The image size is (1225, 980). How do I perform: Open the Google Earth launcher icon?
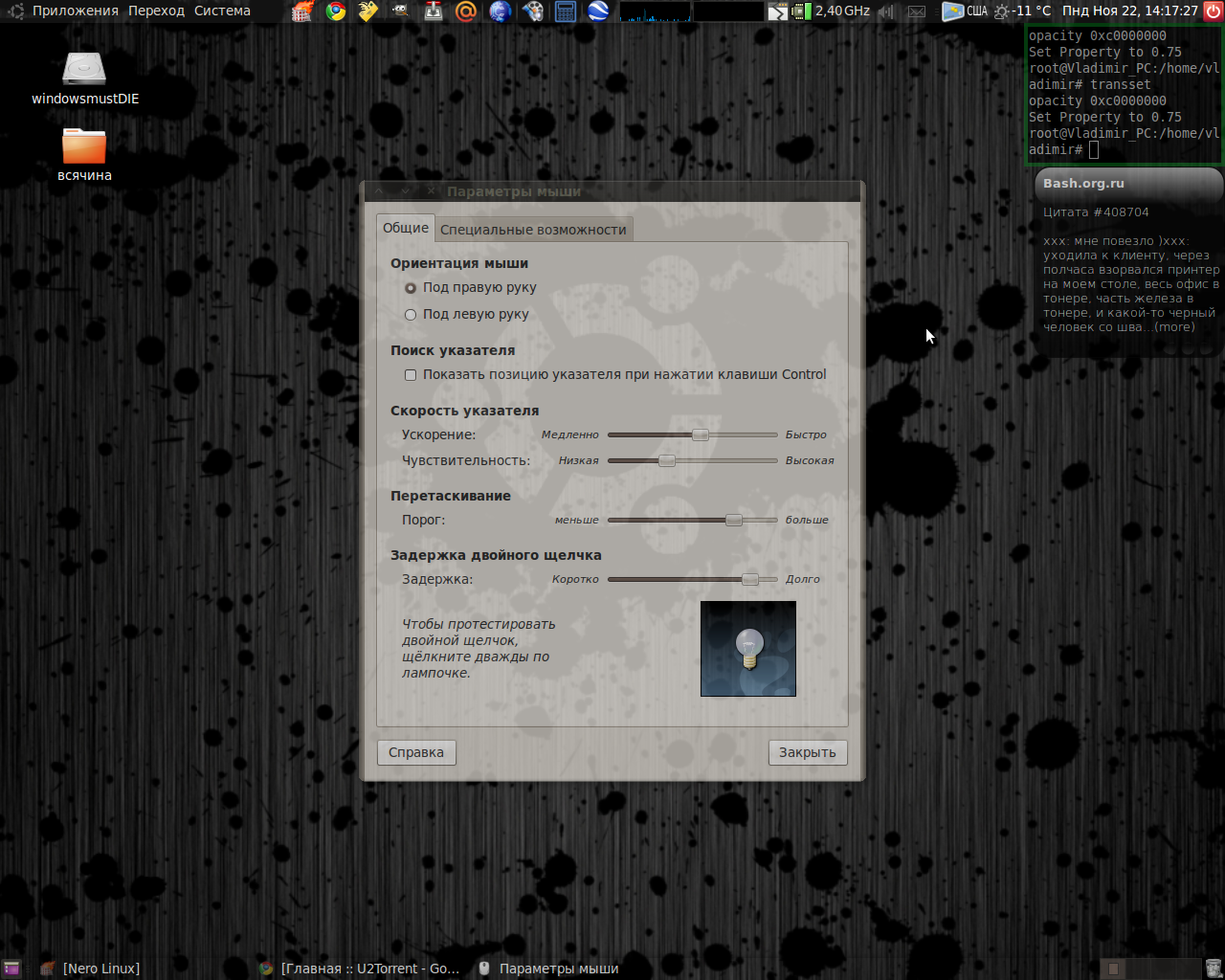[598, 11]
